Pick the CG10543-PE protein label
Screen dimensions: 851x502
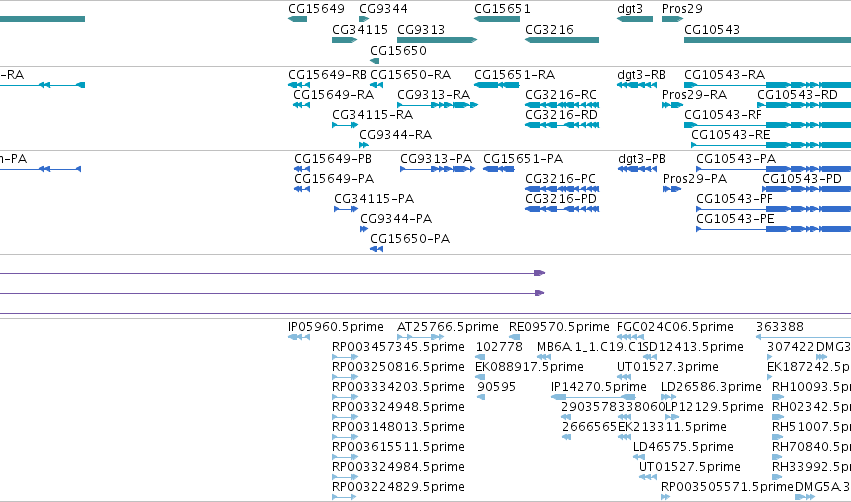(735, 219)
